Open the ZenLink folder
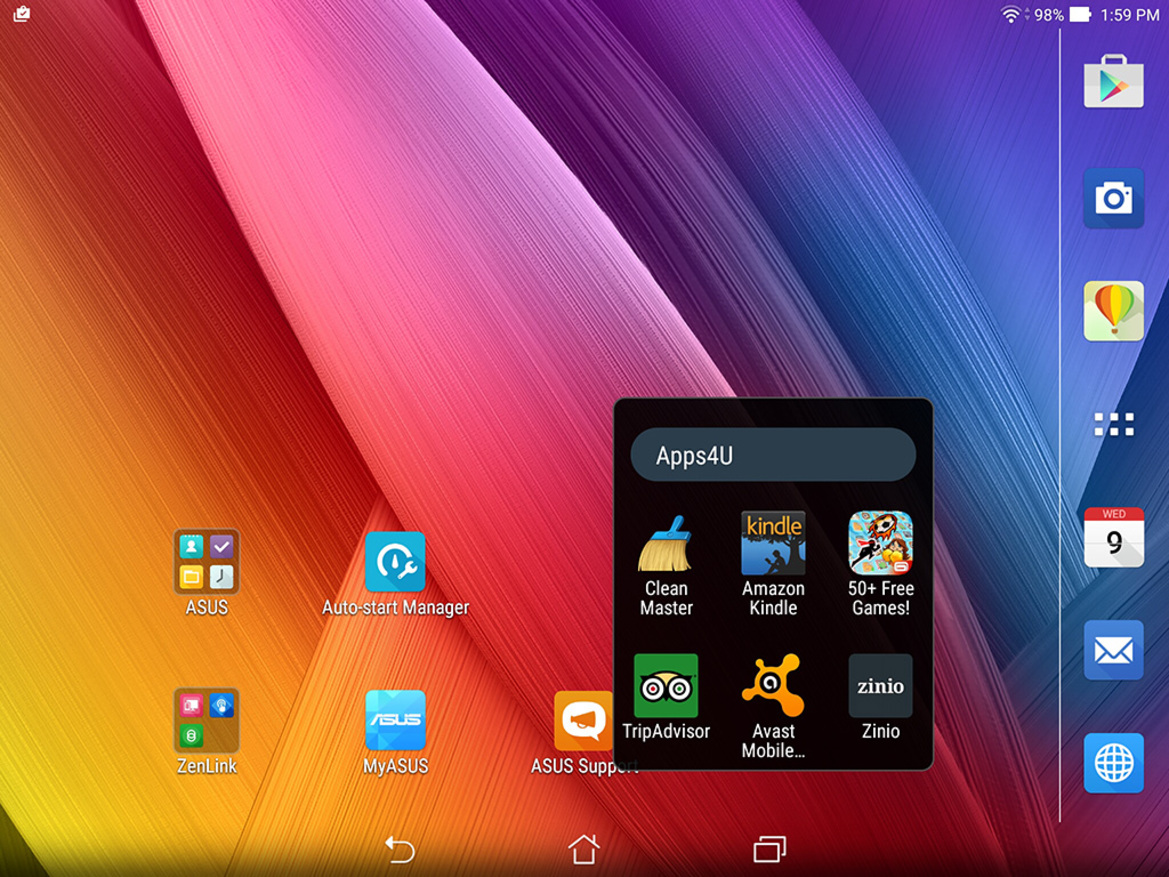The image size is (1169, 877). point(207,731)
